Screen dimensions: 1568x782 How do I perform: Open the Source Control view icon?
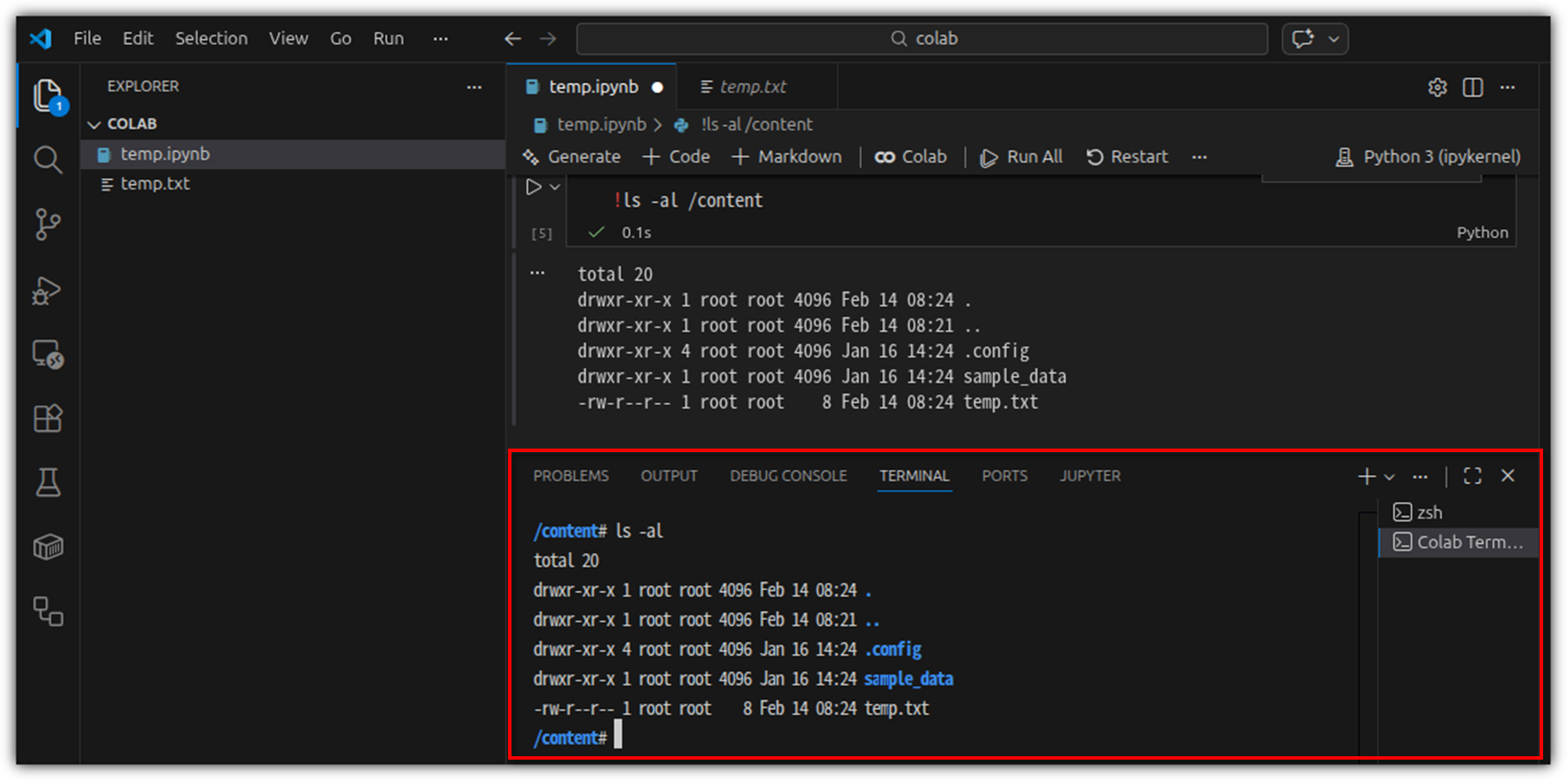point(48,224)
